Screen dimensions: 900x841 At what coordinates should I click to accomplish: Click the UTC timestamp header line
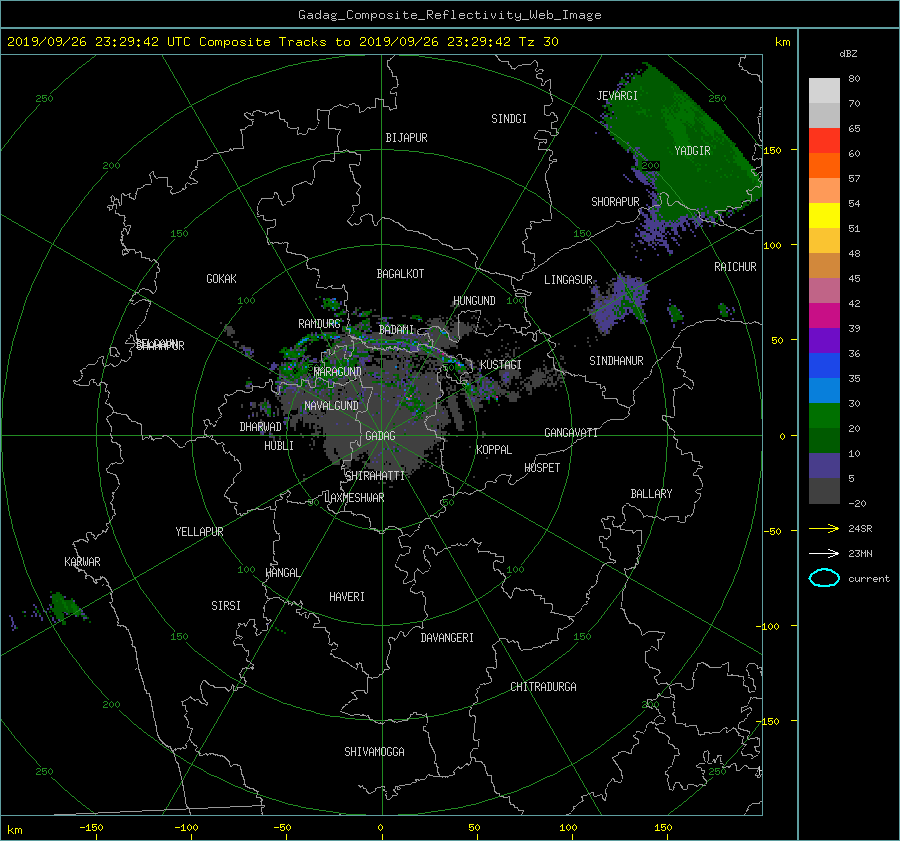(x=282, y=42)
